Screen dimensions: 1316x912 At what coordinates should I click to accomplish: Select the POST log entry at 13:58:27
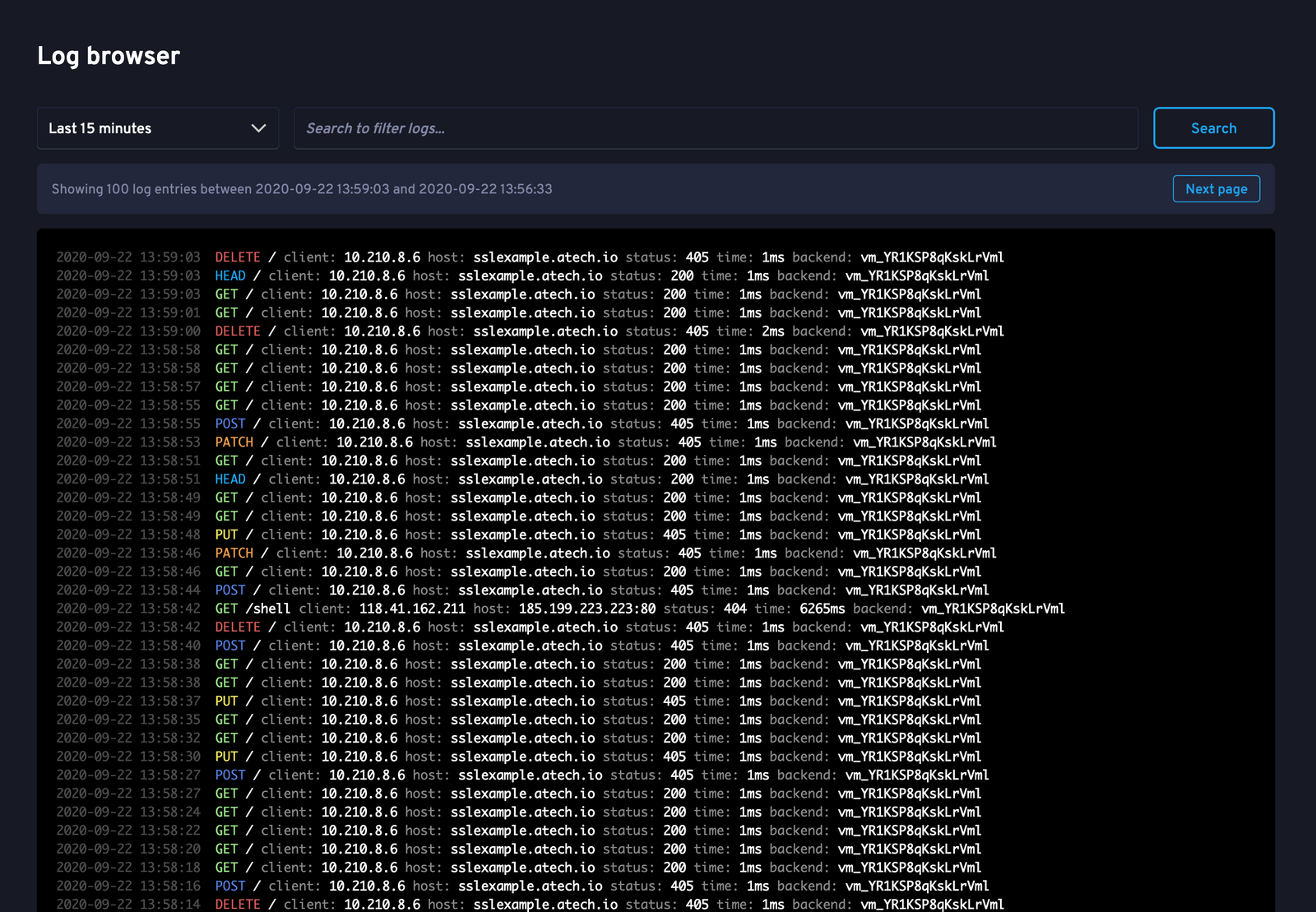click(x=522, y=775)
